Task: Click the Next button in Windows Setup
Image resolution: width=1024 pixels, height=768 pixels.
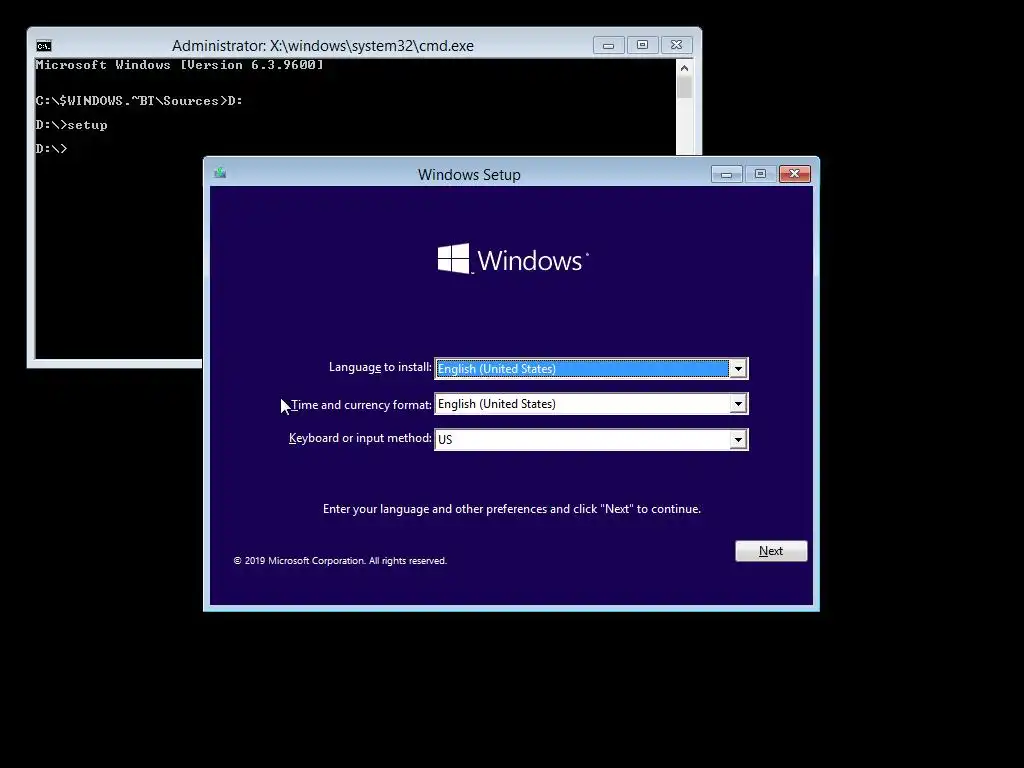Action: click(x=771, y=551)
